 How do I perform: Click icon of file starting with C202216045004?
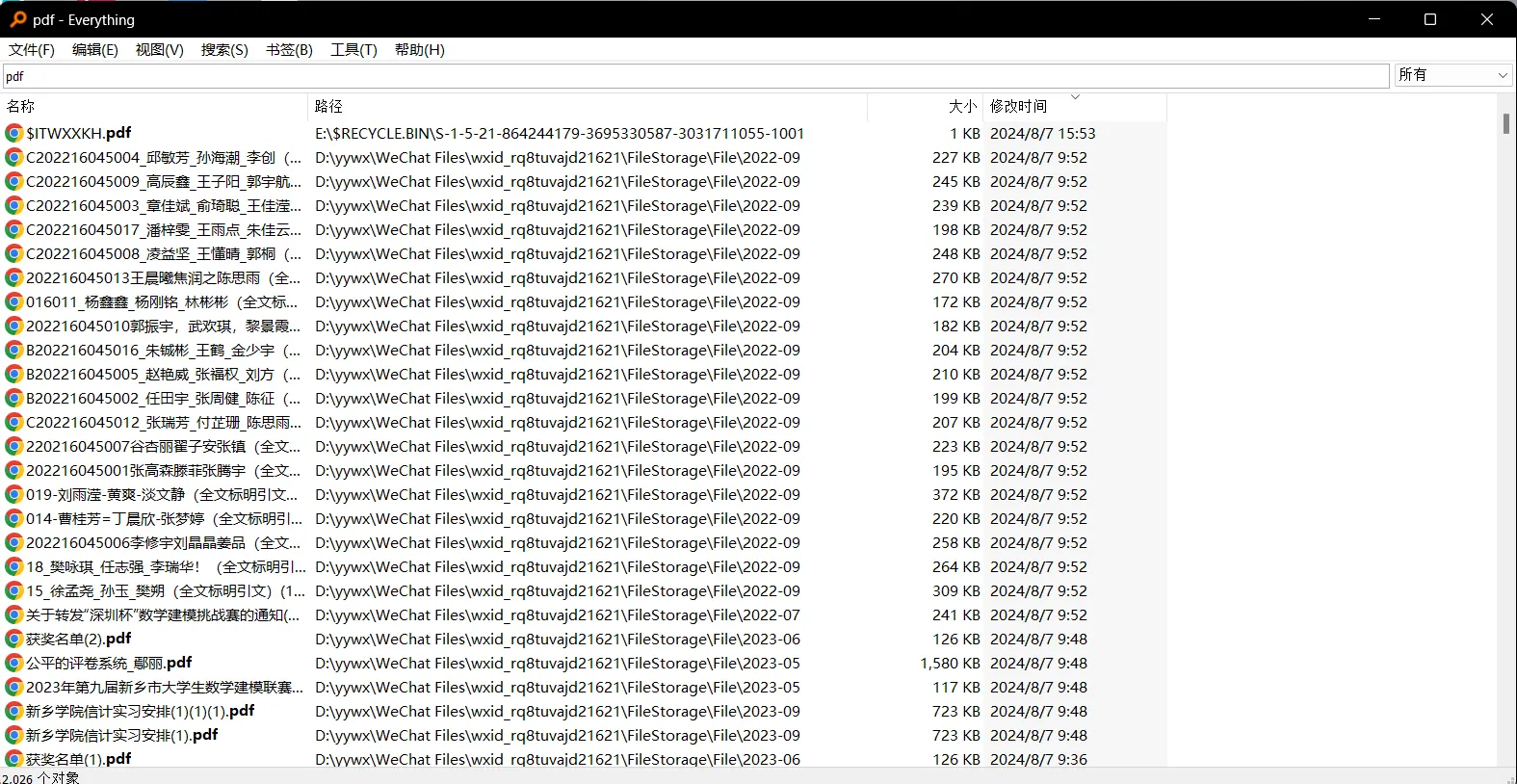(14, 157)
